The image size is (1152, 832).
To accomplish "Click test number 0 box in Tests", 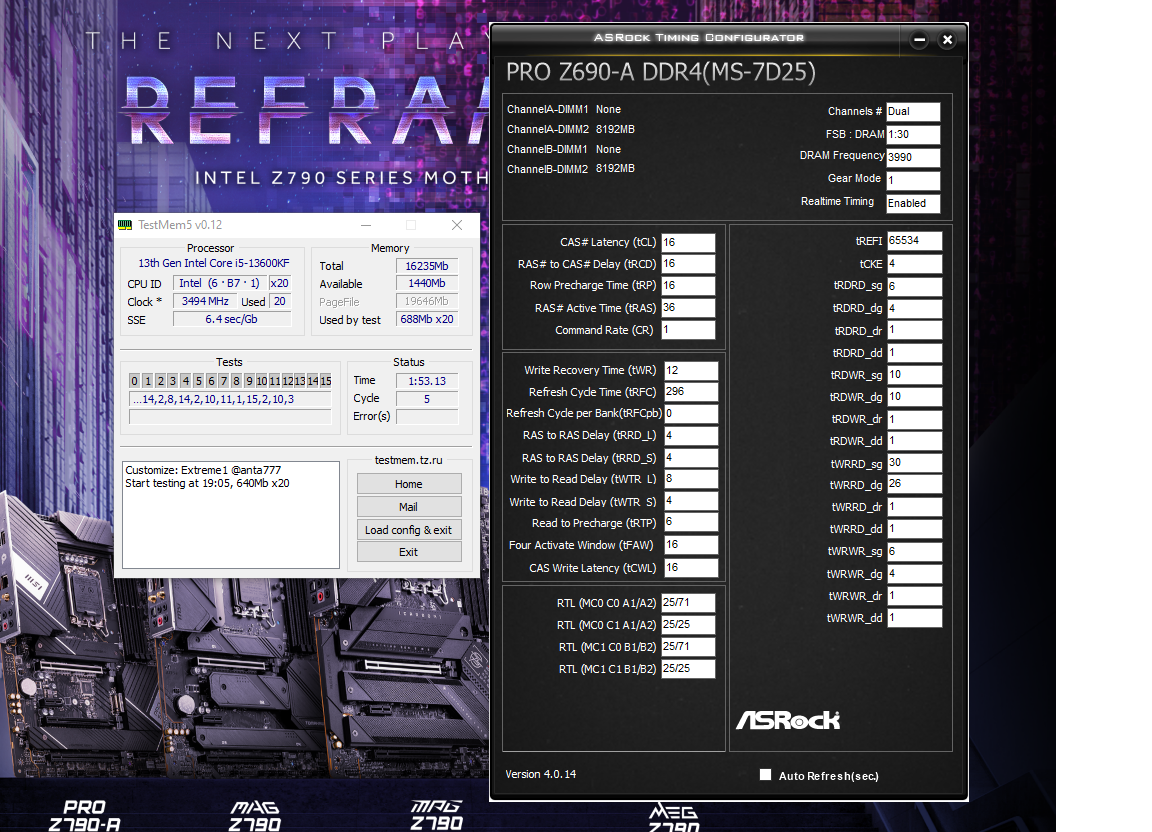I will [134, 381].
